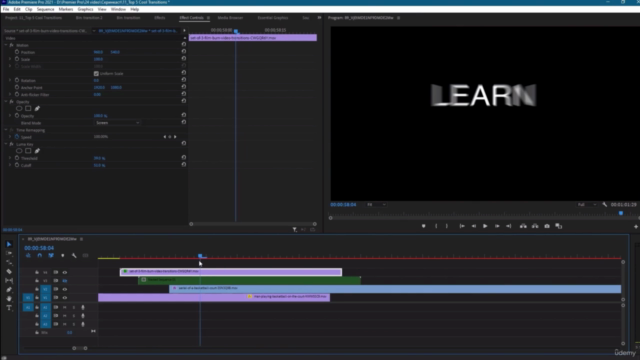The height and width of the screenshot is (360, 640).
Task: Step forward one frame in Program Monitor
Action: [497, 226]
